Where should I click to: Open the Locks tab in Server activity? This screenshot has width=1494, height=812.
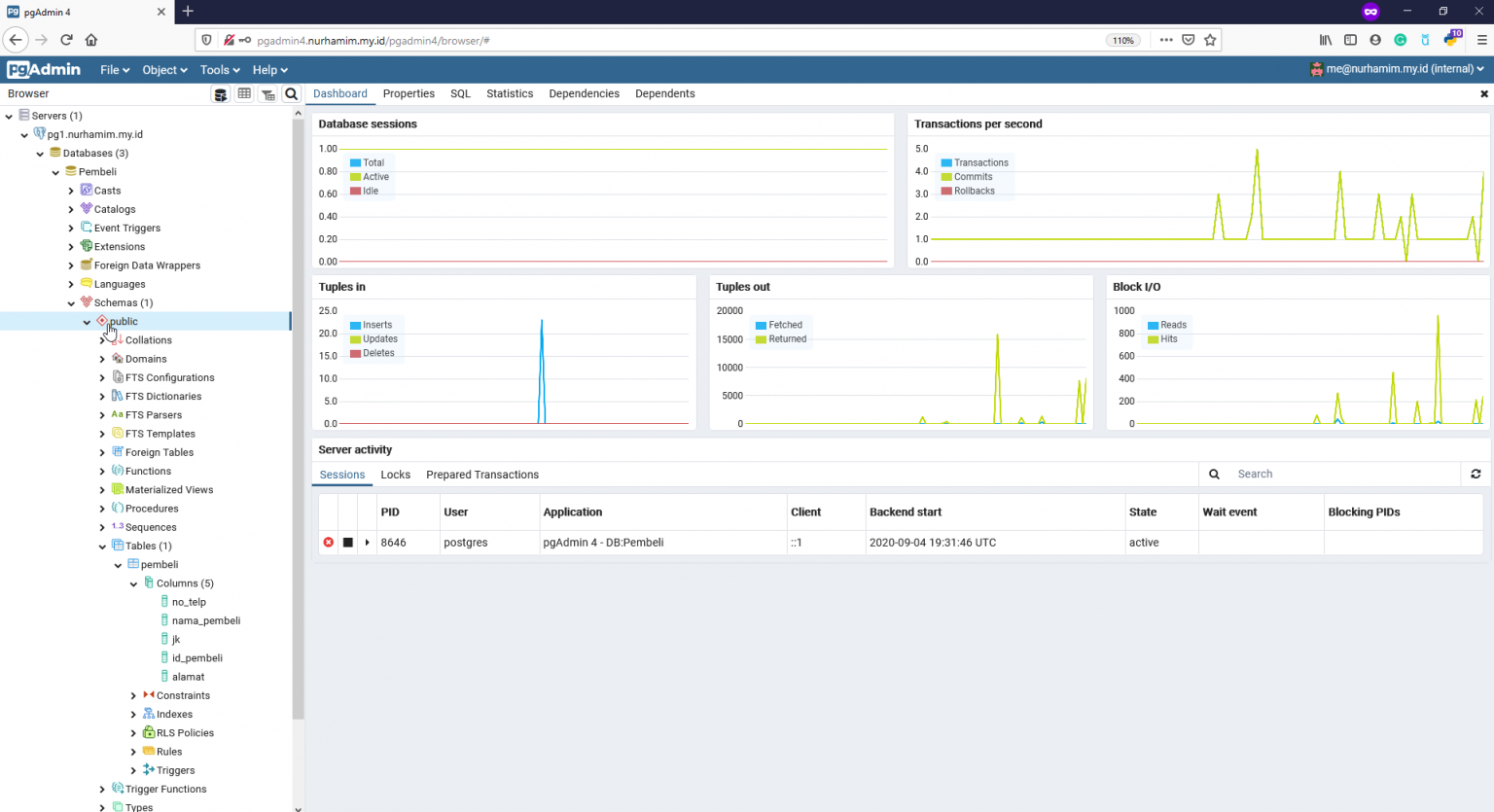395,475
